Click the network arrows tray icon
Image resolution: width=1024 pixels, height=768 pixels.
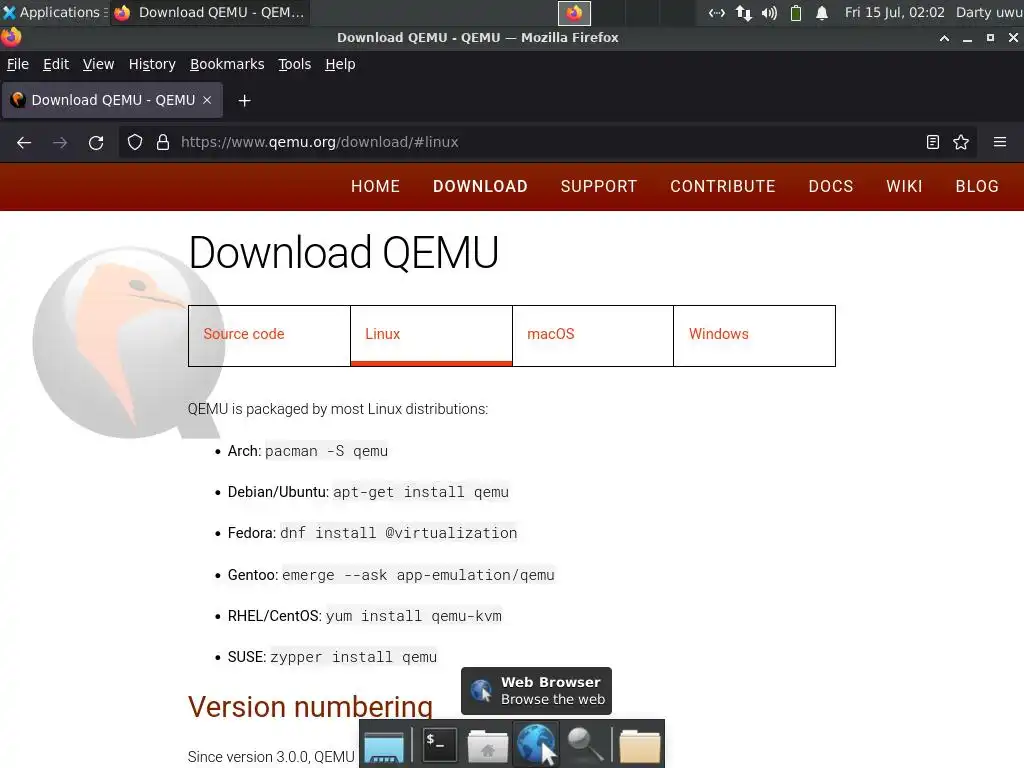pos(743,12)
